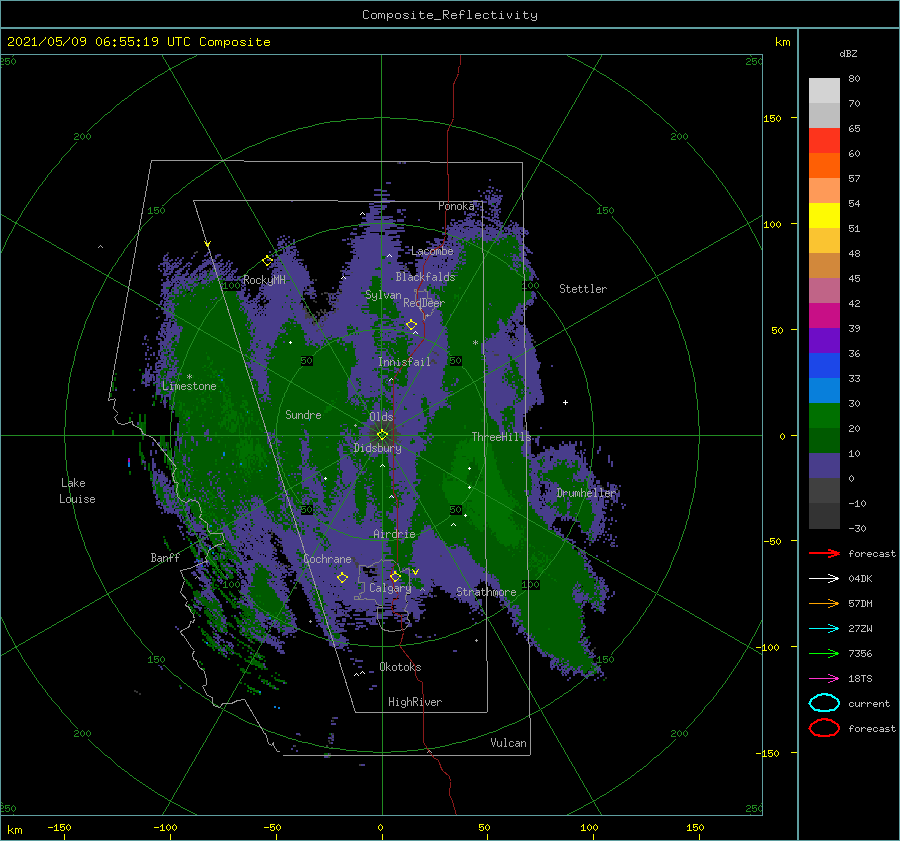This screenshot has height=841, width=900.
Task: Pick the light blue 33 dBZ swatch
Action: pyautogui.click(x=824, y=390)
